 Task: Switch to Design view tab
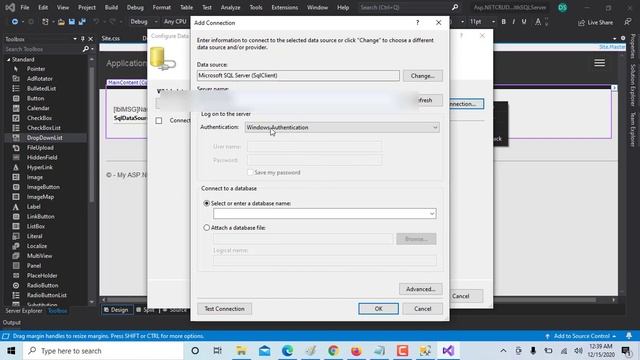116,310
